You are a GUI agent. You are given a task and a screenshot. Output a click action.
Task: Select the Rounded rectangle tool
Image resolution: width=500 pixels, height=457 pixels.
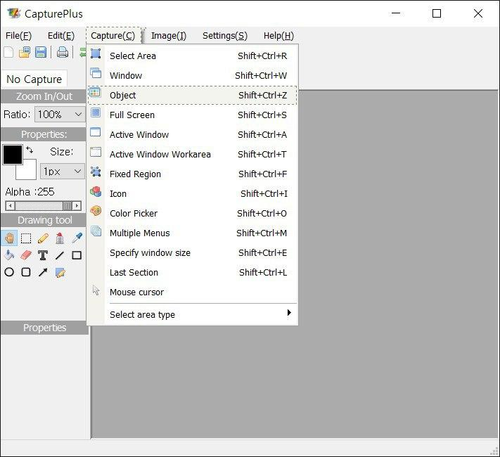coord(26,272)
